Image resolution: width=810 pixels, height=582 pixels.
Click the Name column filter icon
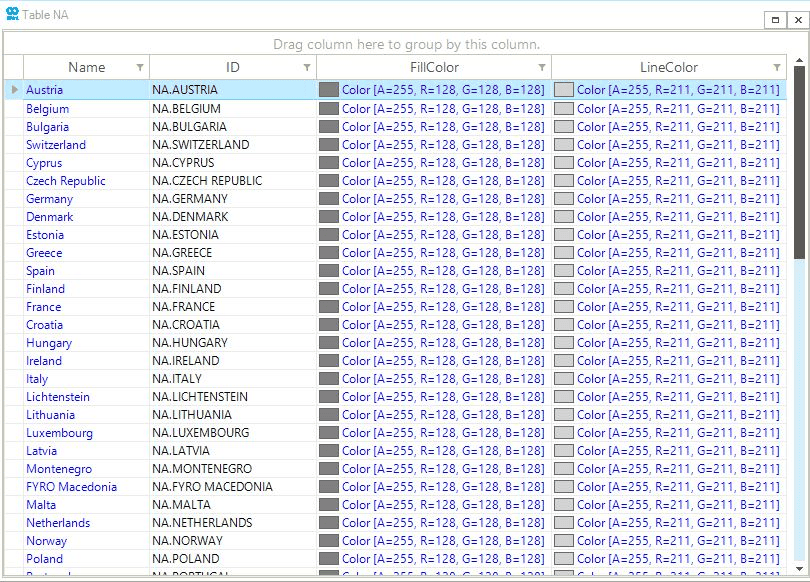(x=140, y=68)
